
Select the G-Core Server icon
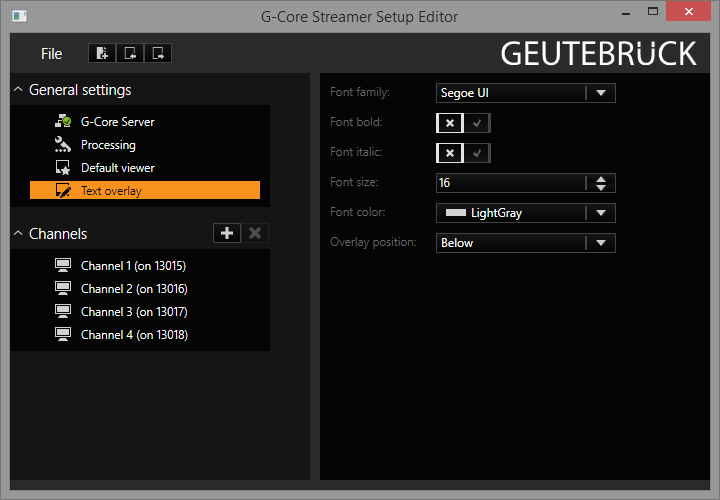click(63, 121)
